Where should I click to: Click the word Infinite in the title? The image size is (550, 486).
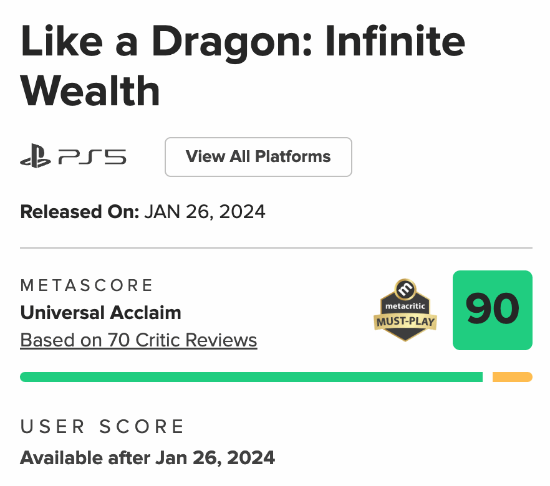pyautogui.click(x=395, y=41)
